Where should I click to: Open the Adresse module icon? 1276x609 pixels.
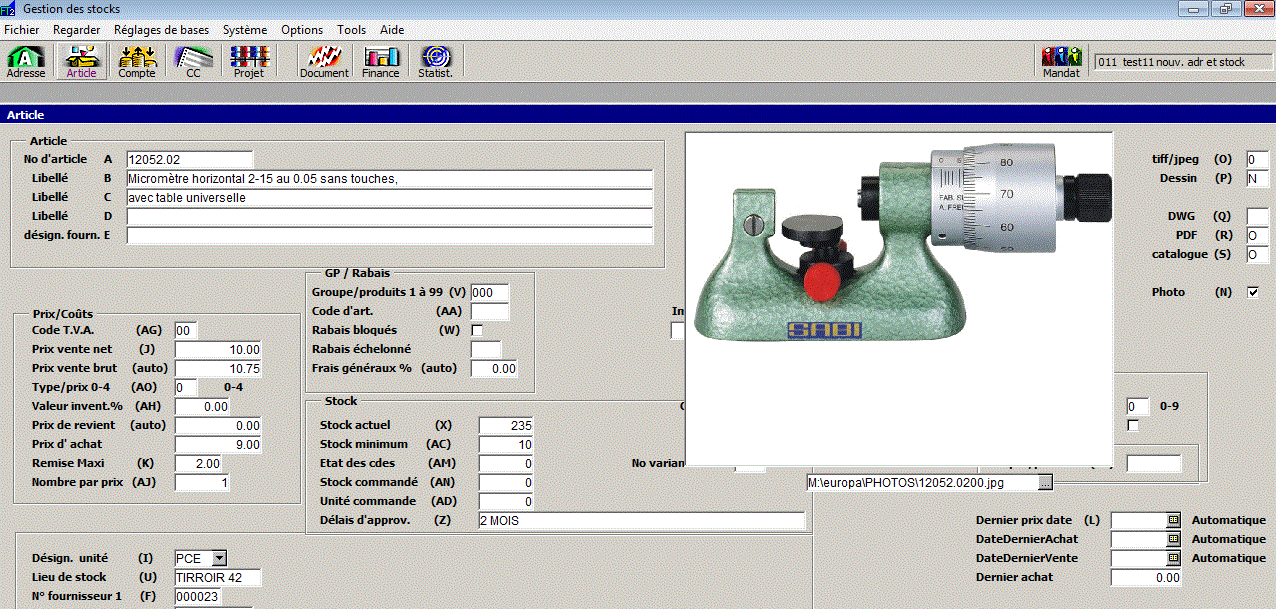click(x=26, y=62)
